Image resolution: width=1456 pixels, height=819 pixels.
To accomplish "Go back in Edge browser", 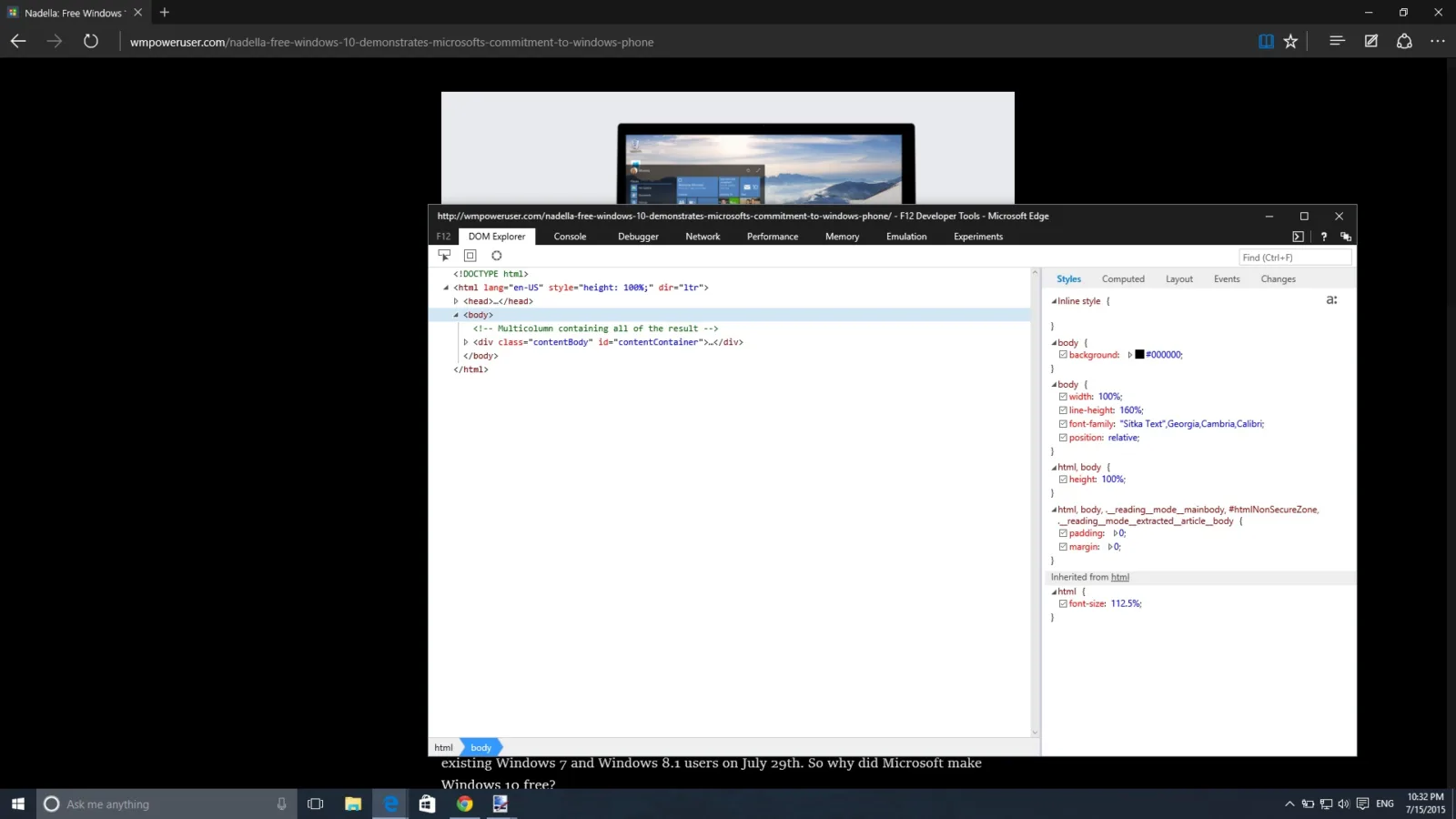I will [18, 41].
